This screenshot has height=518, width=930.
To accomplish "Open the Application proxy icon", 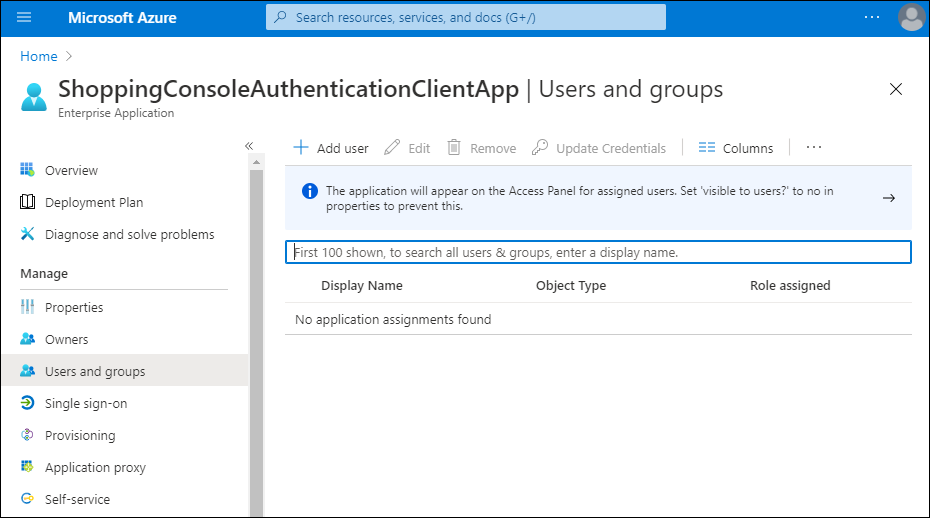I will point(28,467).
